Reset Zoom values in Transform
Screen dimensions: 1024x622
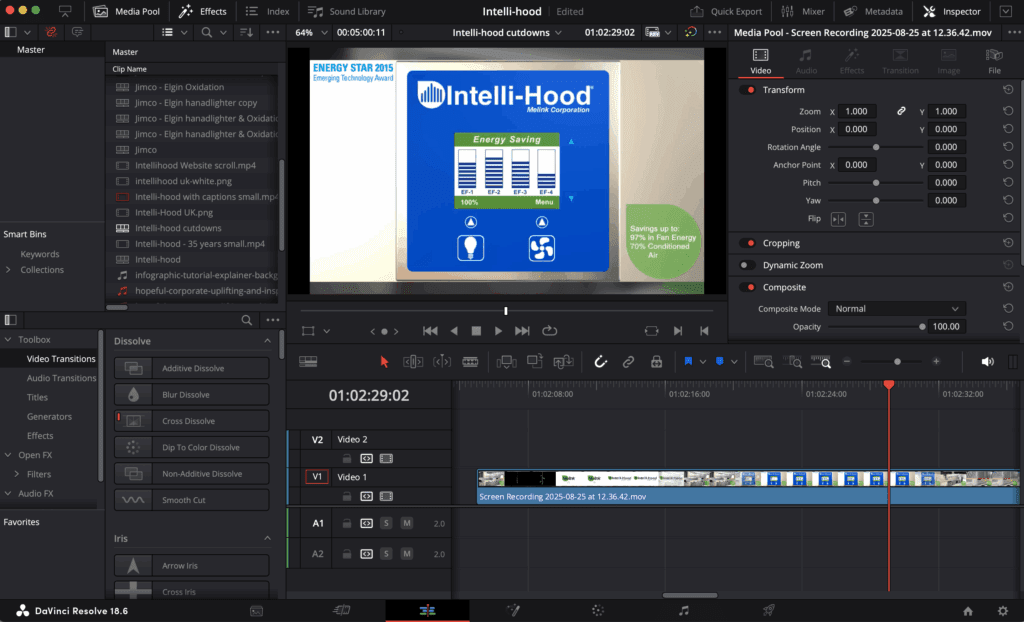coord(1008,112)
